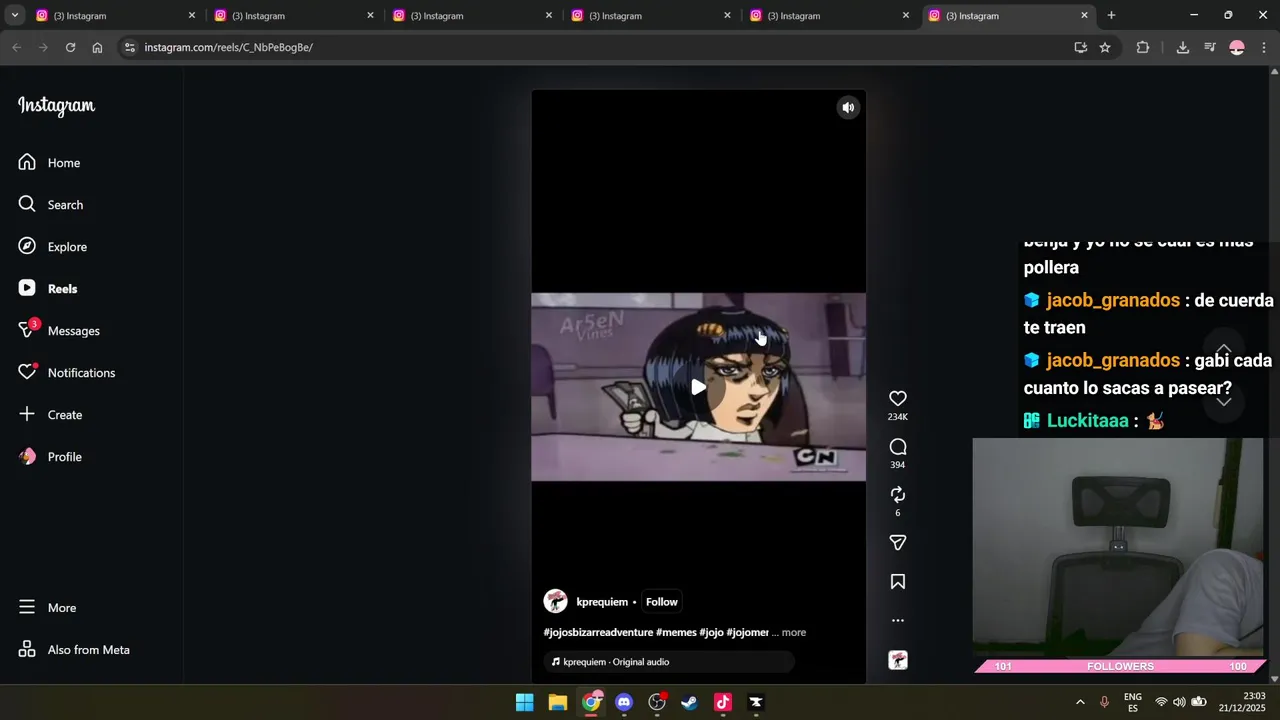
Task: Open Messages with unread badge
Action: [59, 331]
